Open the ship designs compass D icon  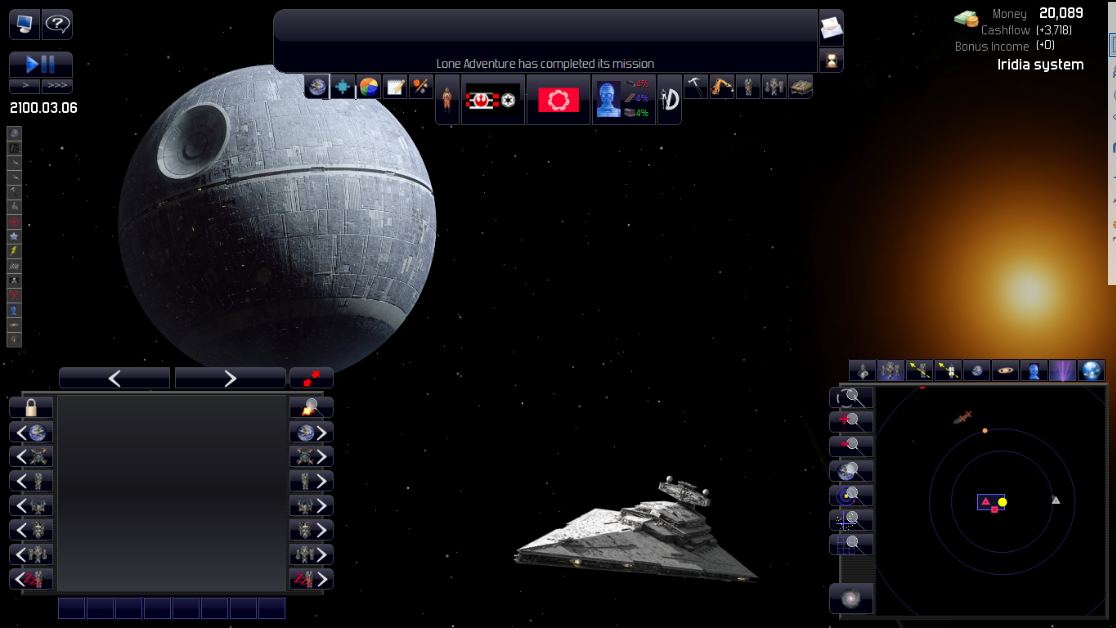click(x=669, y=100)
